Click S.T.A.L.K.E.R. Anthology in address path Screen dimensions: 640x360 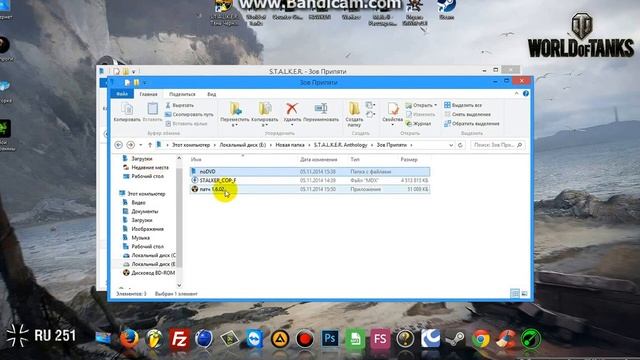pyautogui.click(x=340, y=145)
